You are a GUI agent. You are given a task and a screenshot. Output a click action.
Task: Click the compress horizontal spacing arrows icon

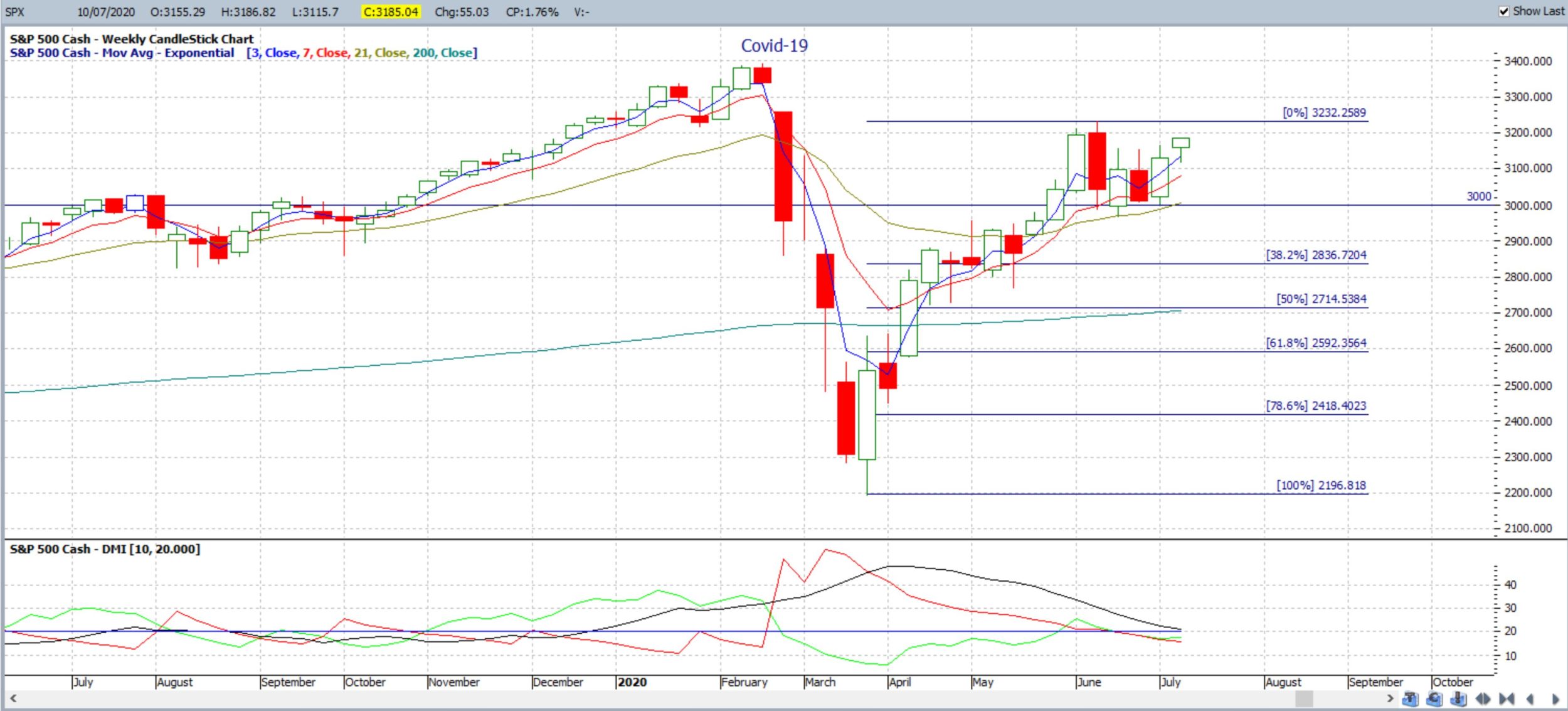(x=1507, y=698)
